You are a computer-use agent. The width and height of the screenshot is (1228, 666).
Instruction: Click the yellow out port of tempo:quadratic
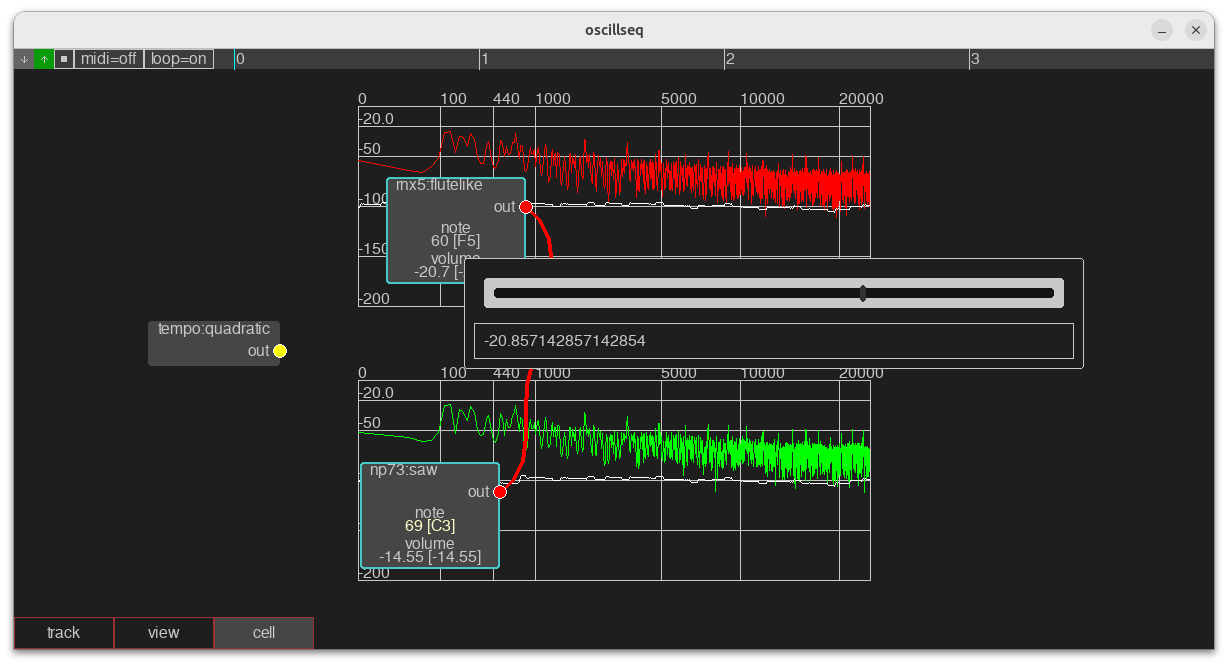point(280,351)
